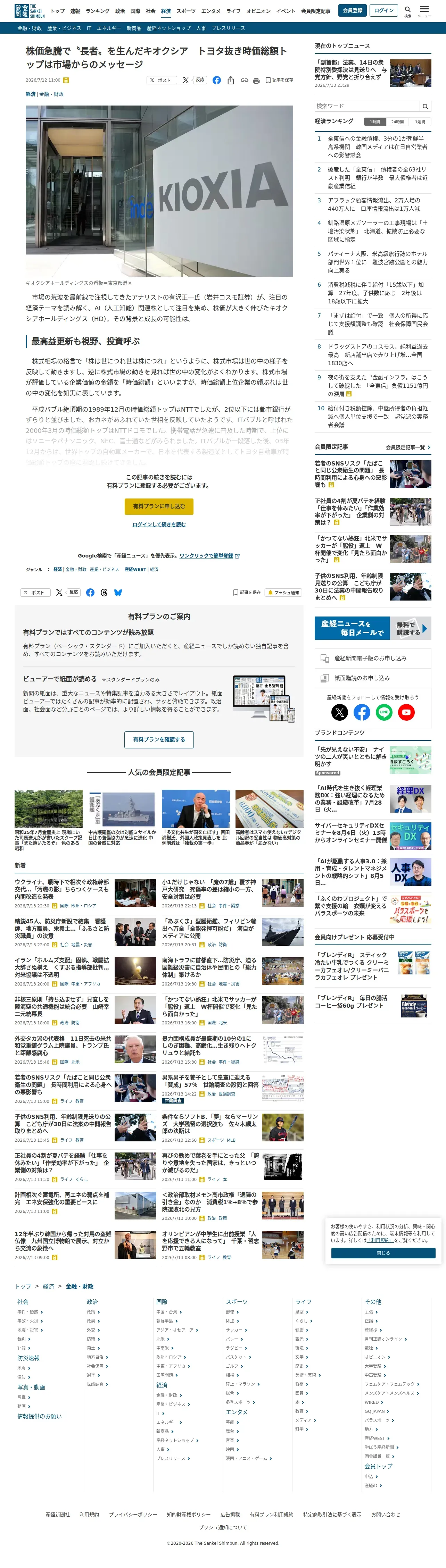446x1568 pixels.
Task: Click 有料プランに申し込む button
Action: coord(159,506)
